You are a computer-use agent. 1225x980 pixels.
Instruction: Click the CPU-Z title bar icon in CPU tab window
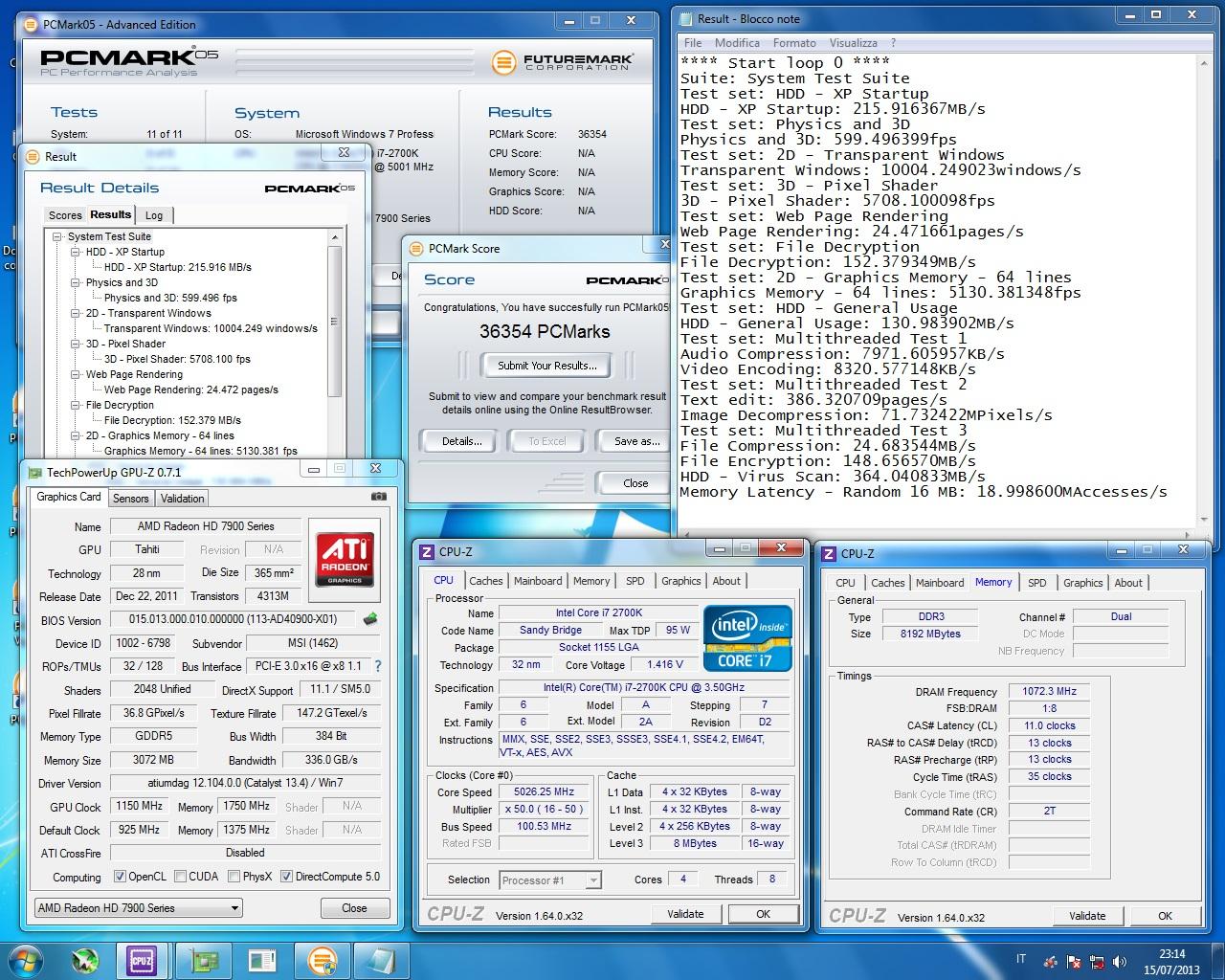pyautogui.click(x=428, y=551)
